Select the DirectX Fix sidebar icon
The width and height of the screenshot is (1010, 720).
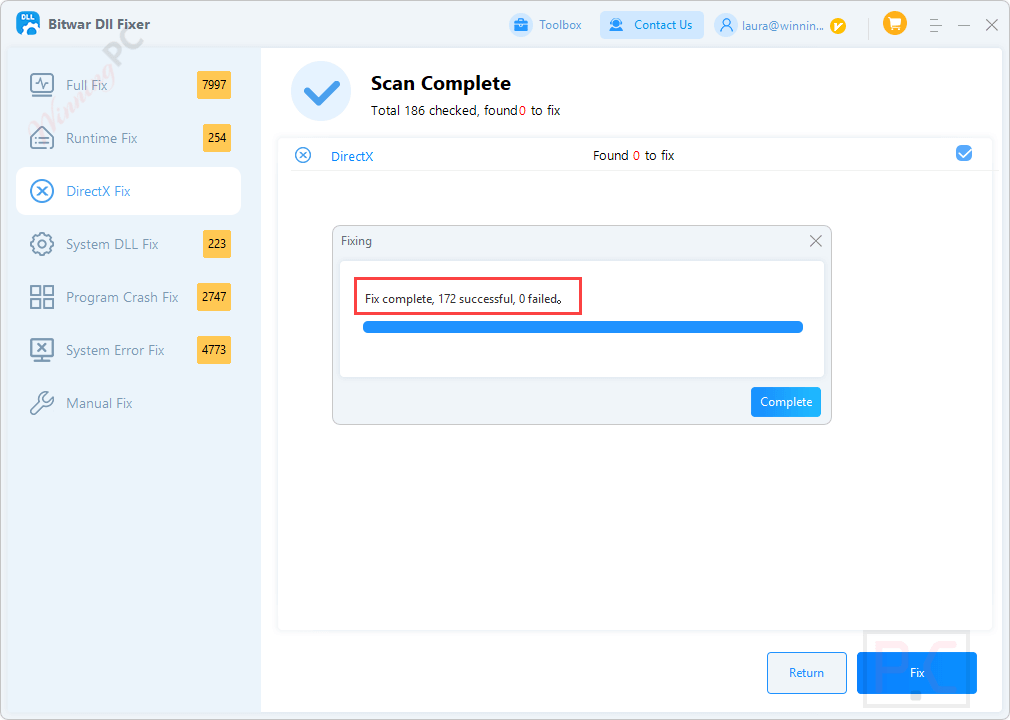40,191
